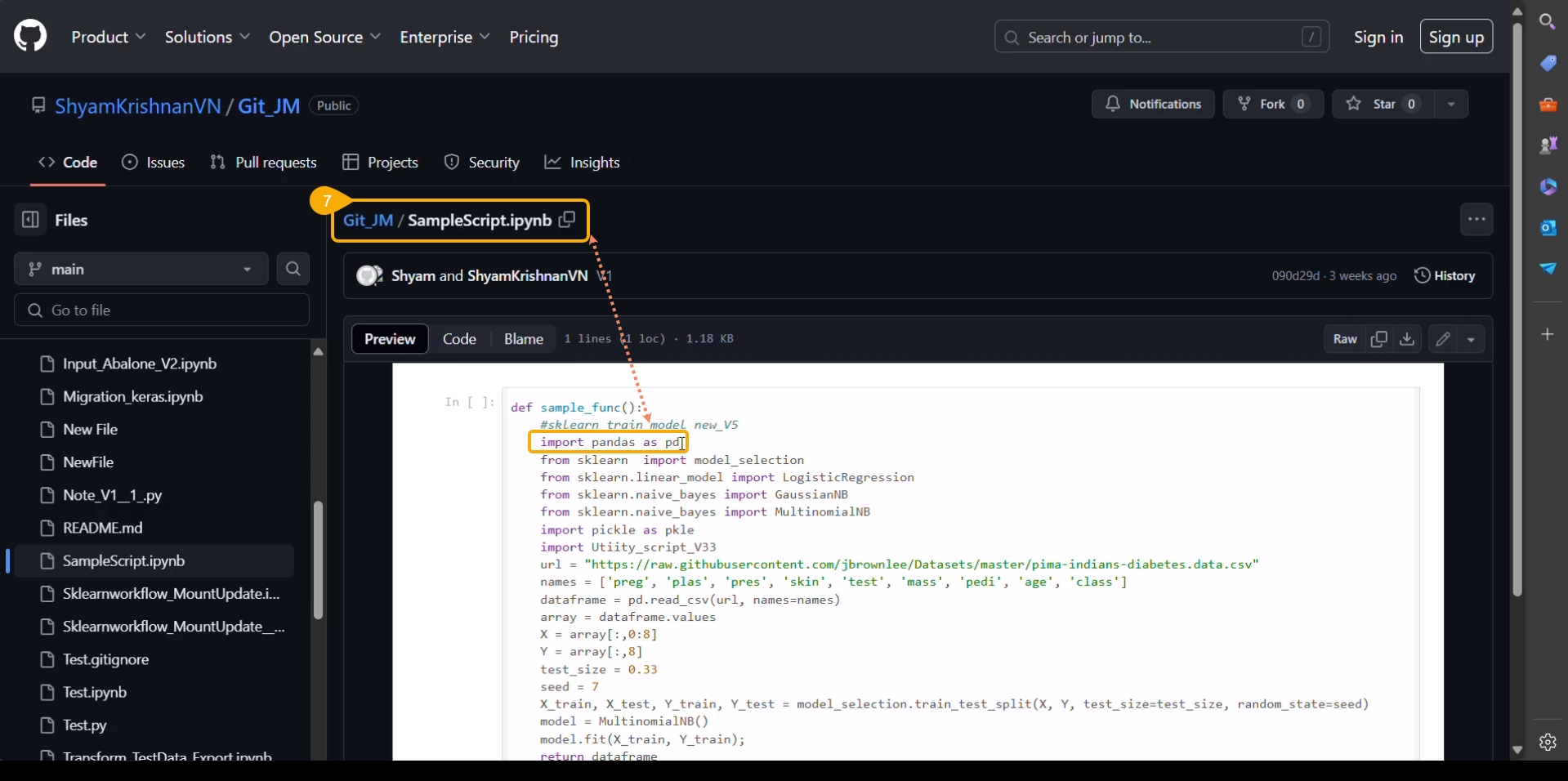Download the raw file icon
The width and height of the screenshot is (1568, 781).
click(x=1407, y=339)
